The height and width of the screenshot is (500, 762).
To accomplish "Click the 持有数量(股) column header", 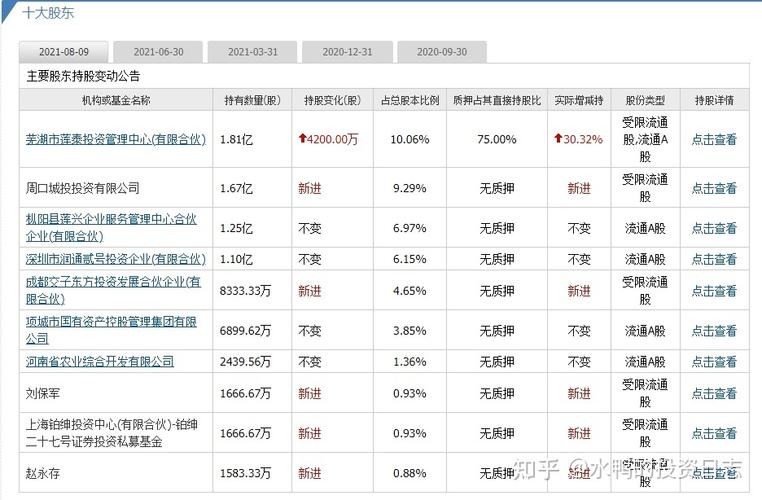I will coord(253,100).
